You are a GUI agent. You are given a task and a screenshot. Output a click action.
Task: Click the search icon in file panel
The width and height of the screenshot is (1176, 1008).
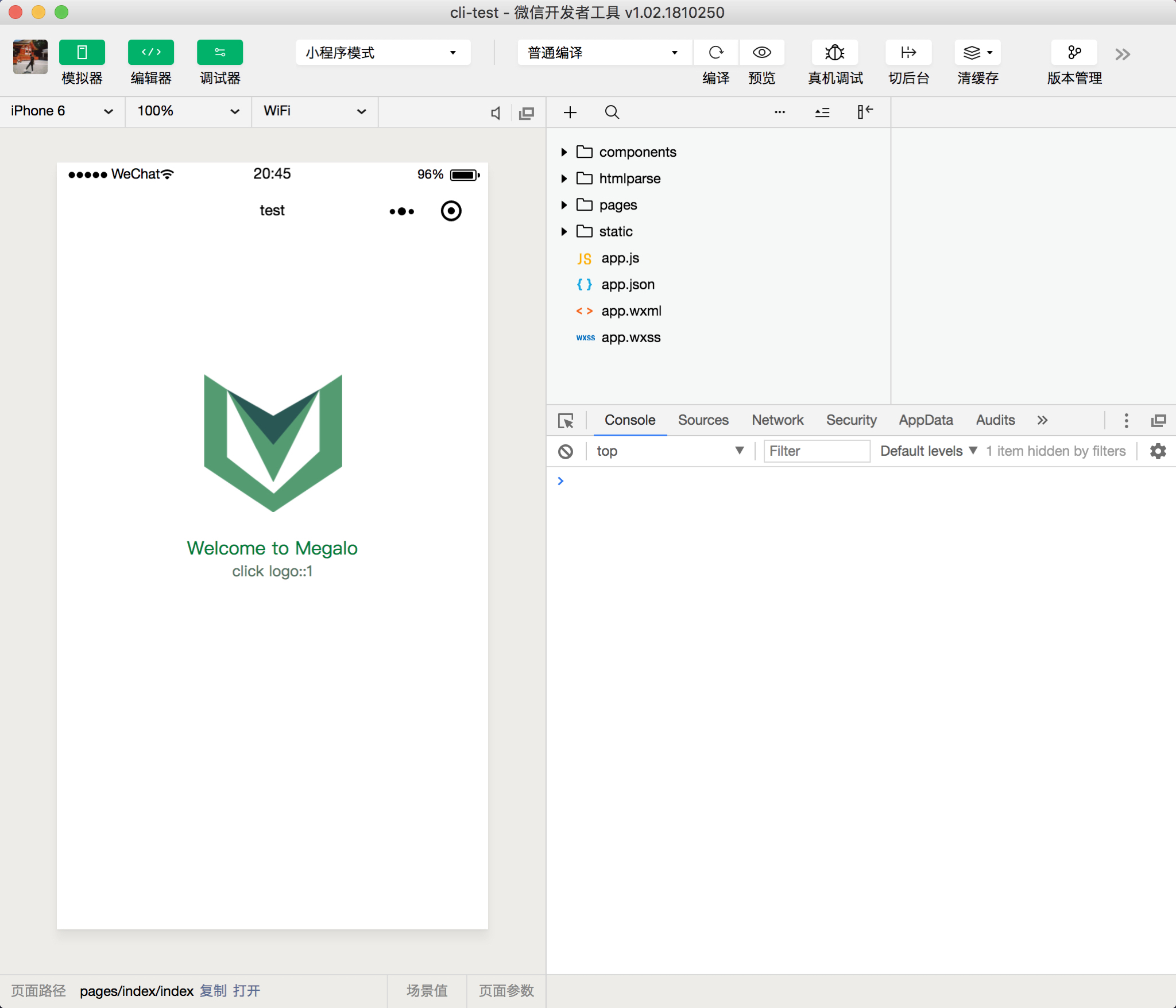[611, 111]
